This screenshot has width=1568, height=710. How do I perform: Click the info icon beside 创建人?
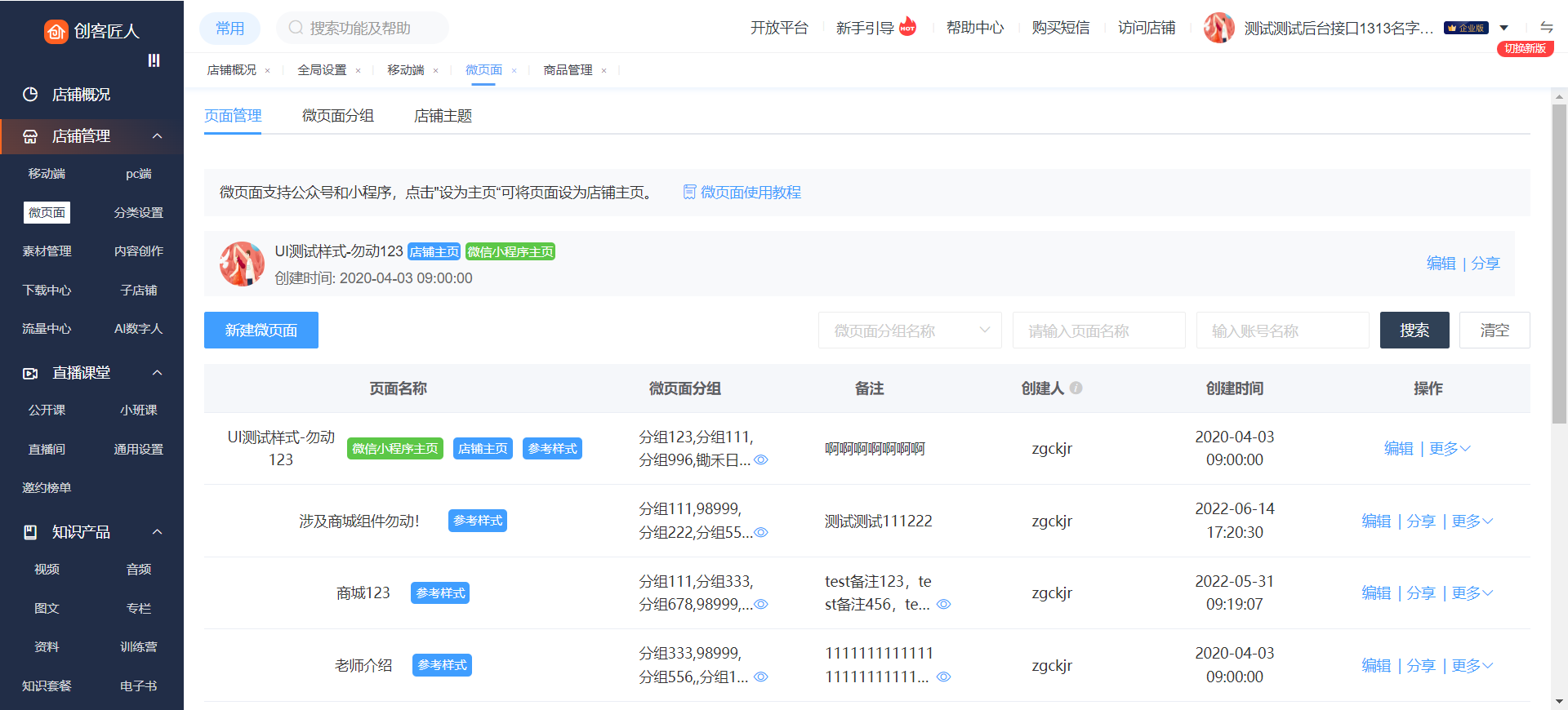(1076, 388)
